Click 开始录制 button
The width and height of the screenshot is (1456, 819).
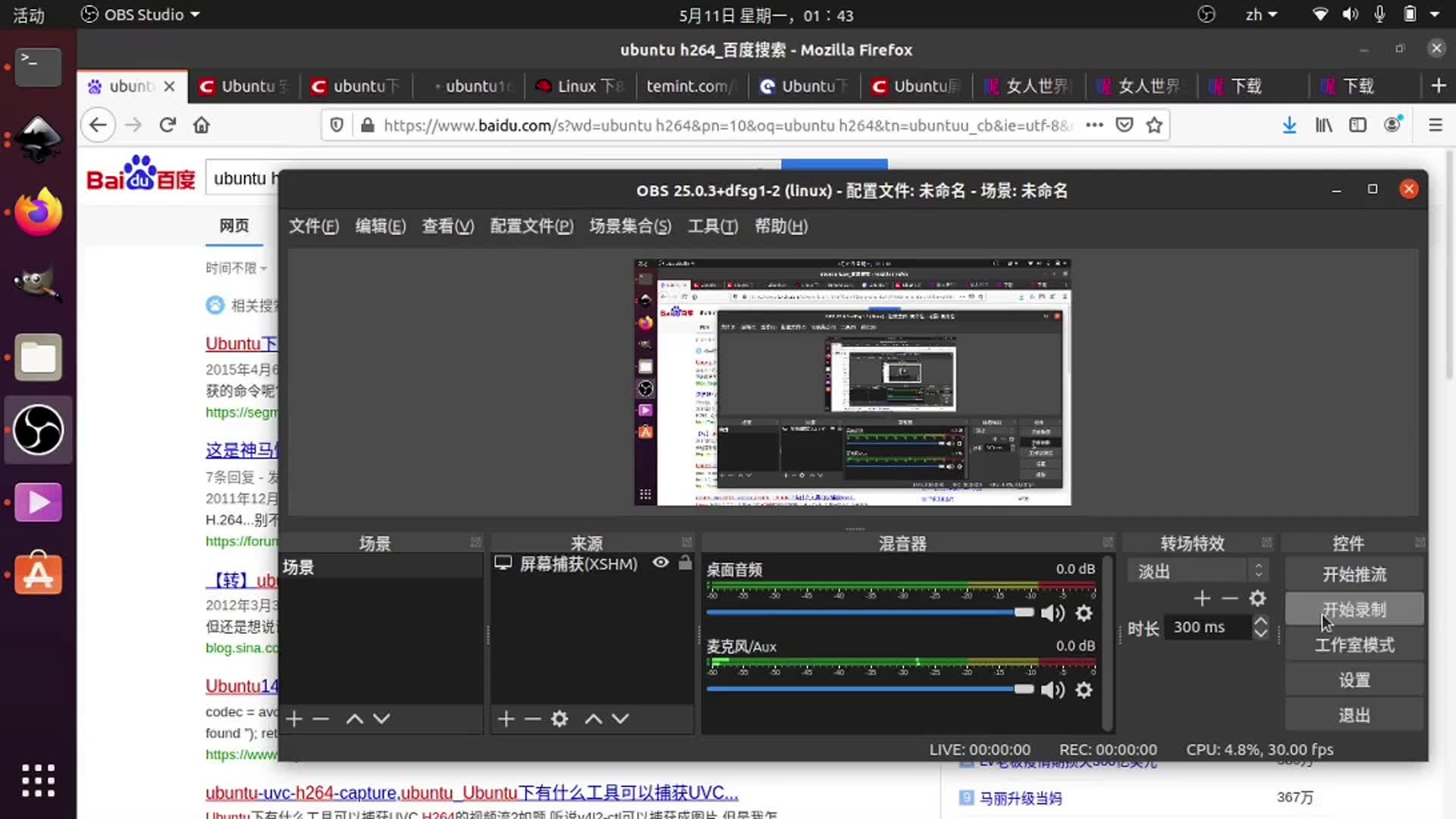pyautogui.click(x=1354, y=609)
